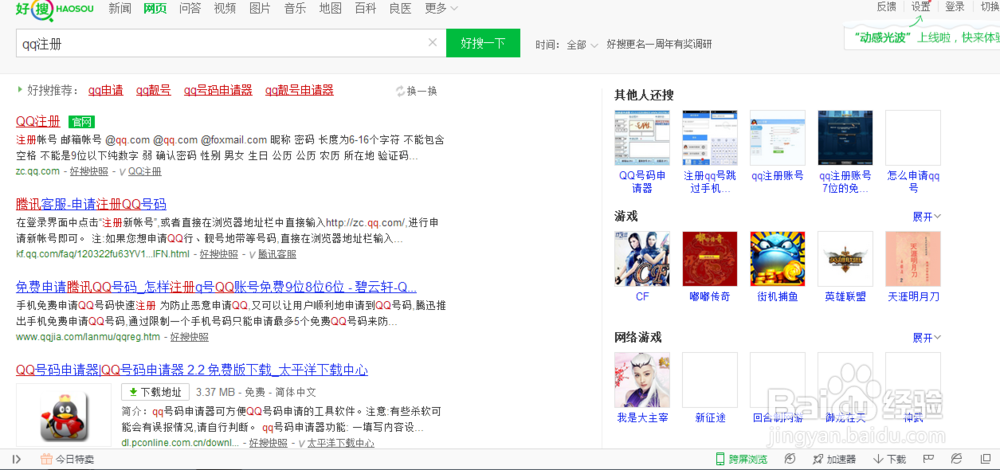Click the qq靓号申请器 suggested search

(299, 91)
